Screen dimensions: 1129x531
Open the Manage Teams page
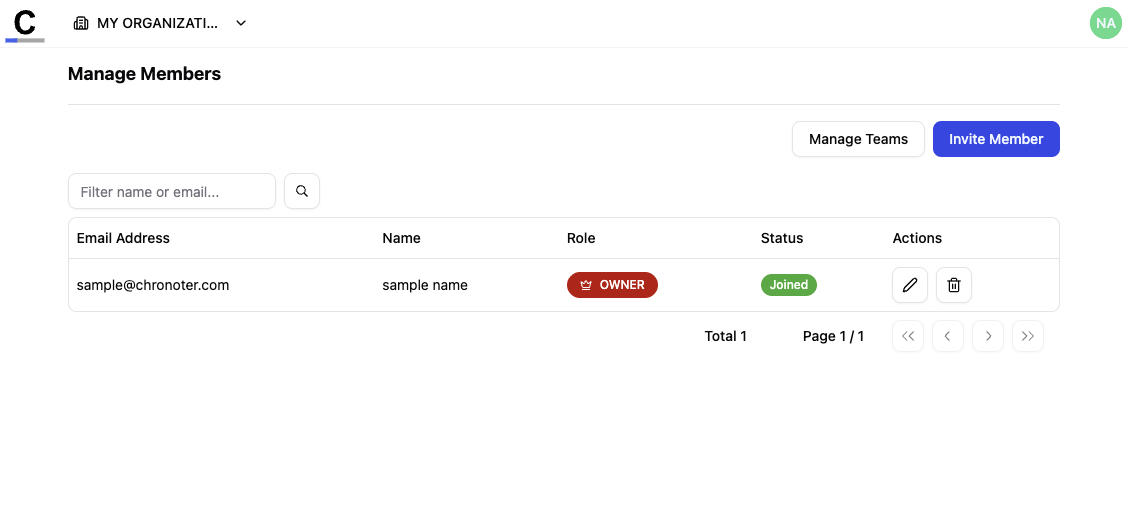tap(858, 139)
